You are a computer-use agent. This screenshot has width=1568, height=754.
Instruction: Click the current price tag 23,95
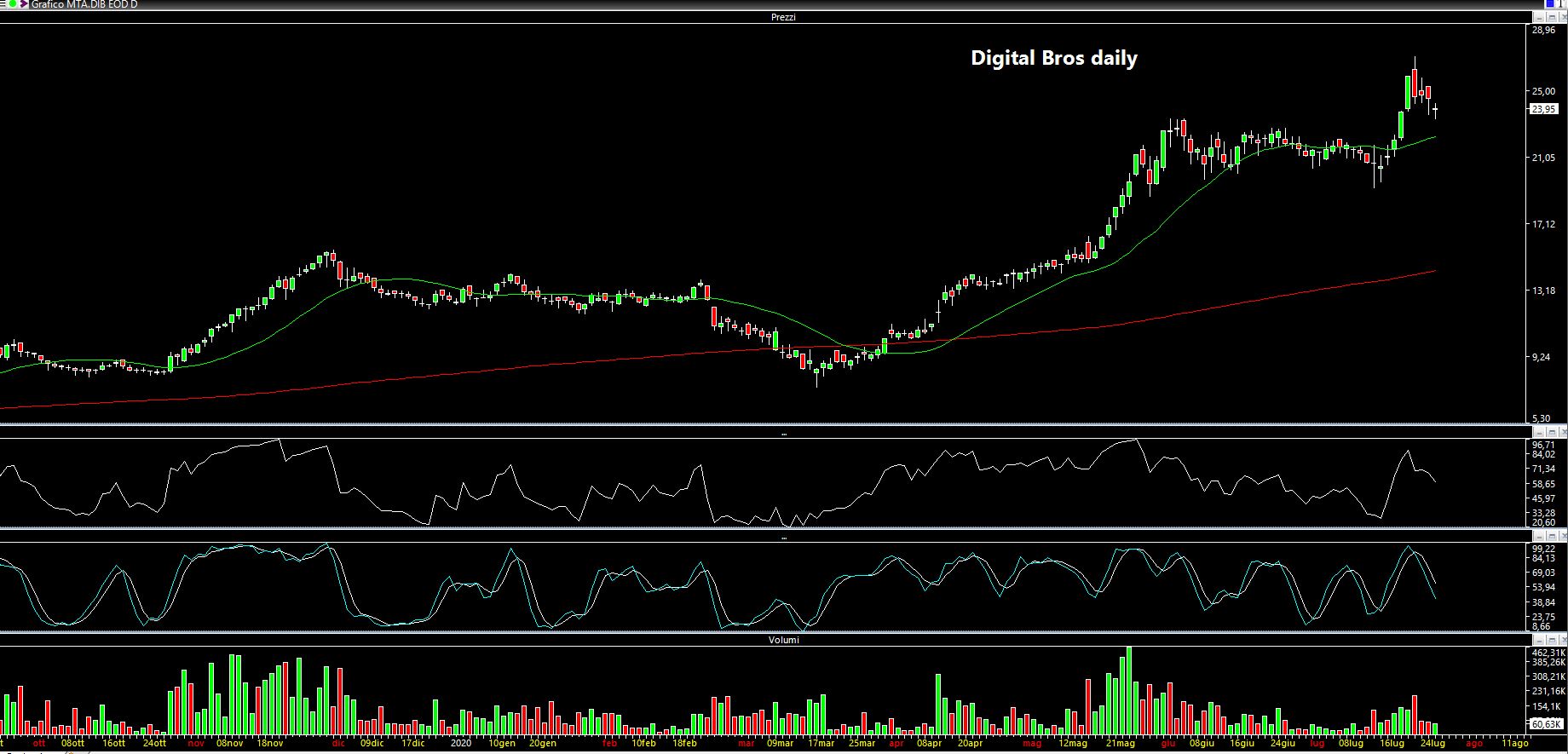click(x=1544, y=109)
